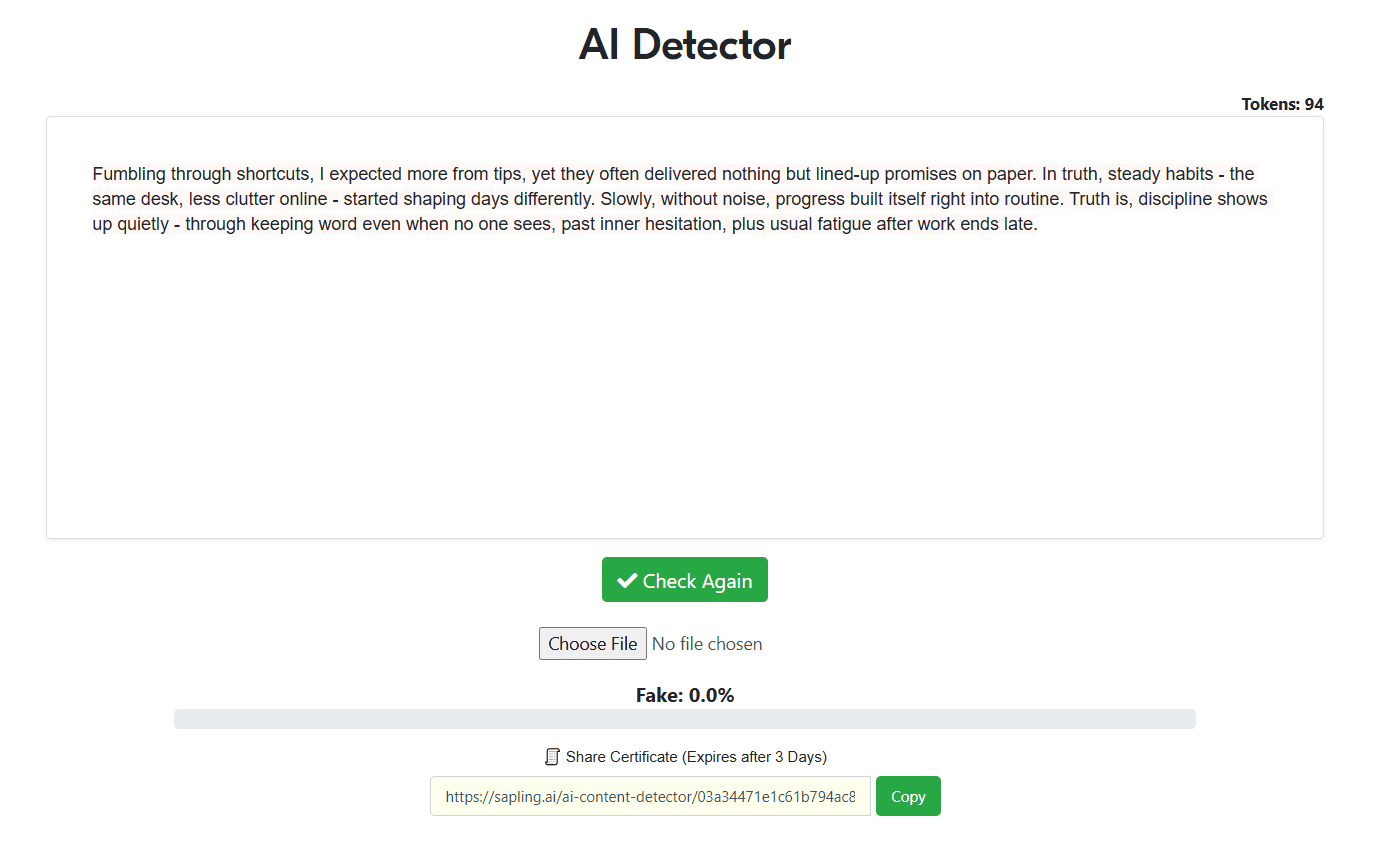Image resolution: width=1378 pixels, height=854 pixels.
Task: Click the Share Certificate expiry text
Action: click(696, 757)
